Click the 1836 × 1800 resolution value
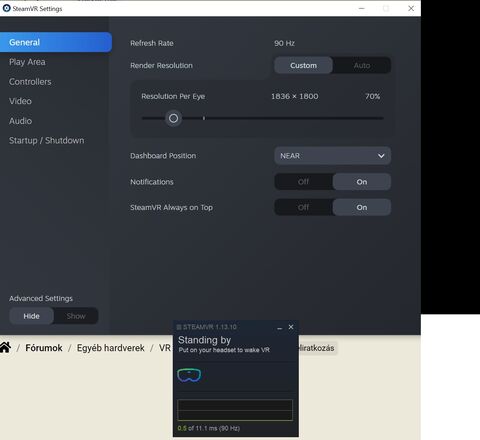Viewport: 480px width, 440px height. [295, 96]
